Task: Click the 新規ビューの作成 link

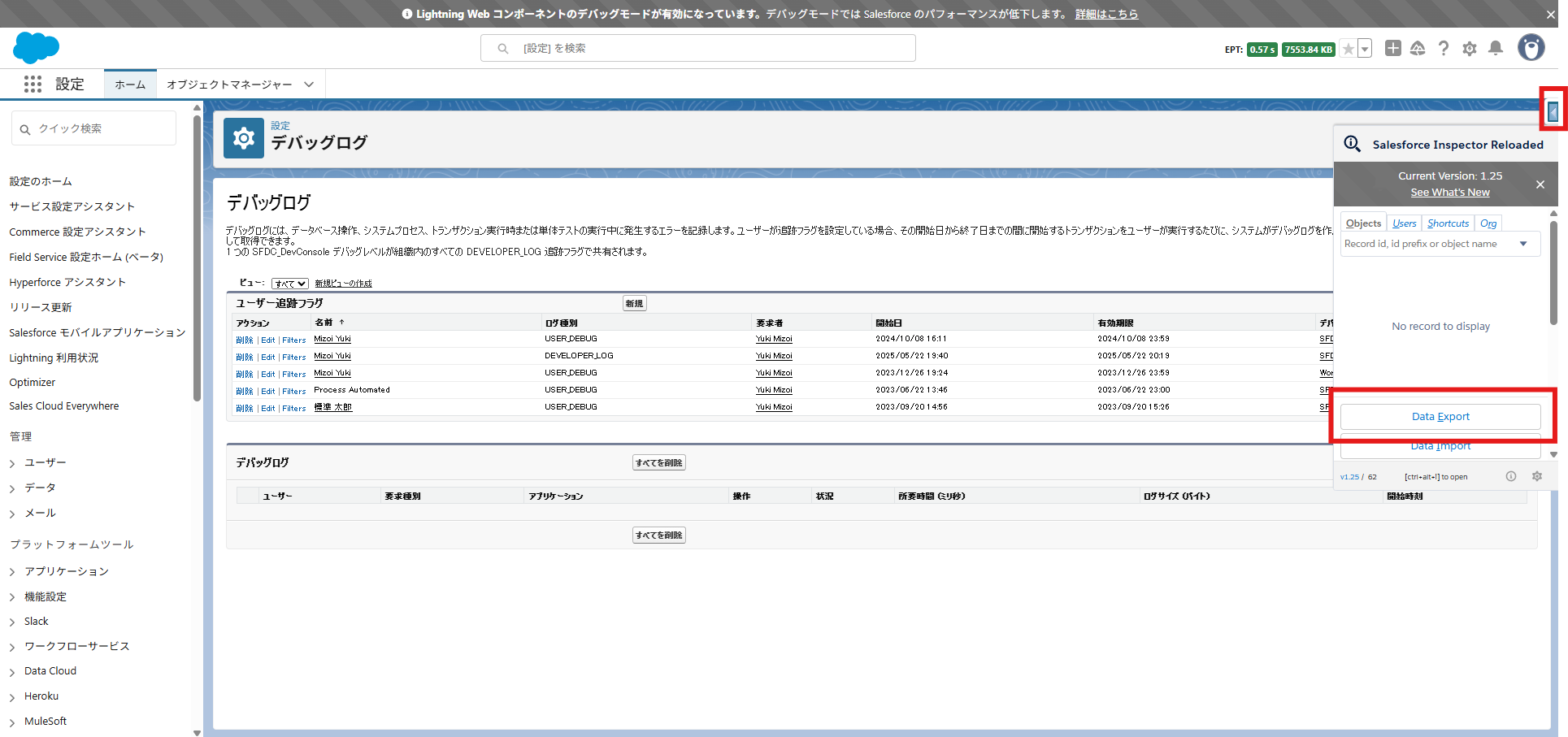Action: (343, 284)
